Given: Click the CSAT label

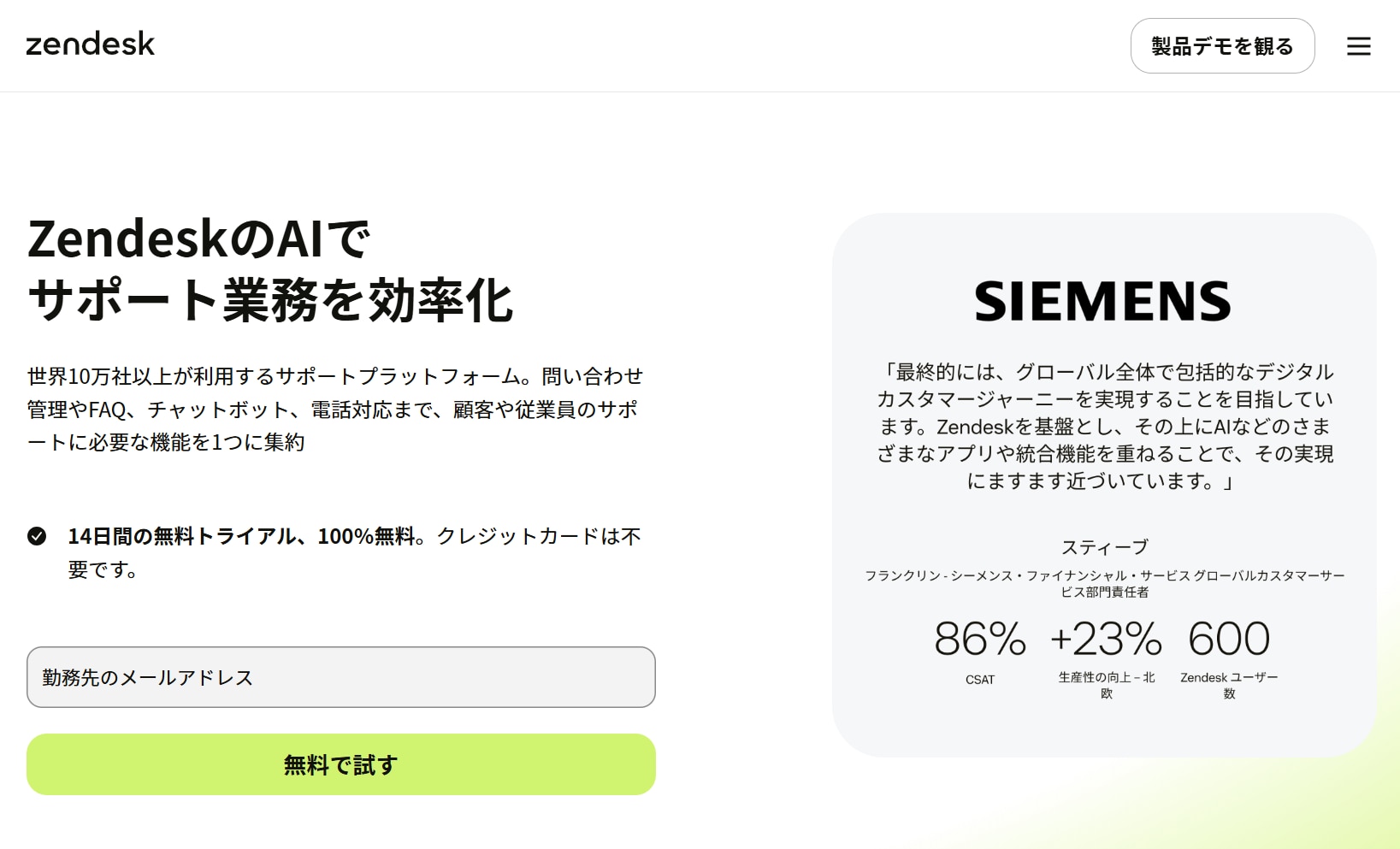Looking at the screenshot, I should [x=980, y=680].
